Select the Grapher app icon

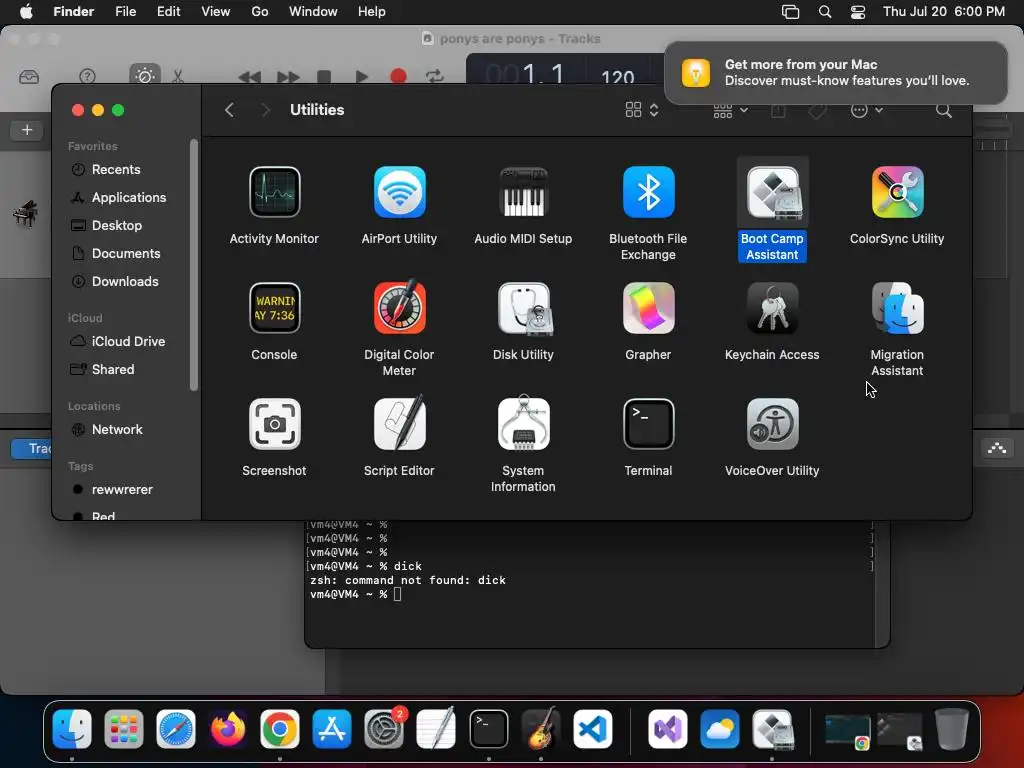click(648, 308)
